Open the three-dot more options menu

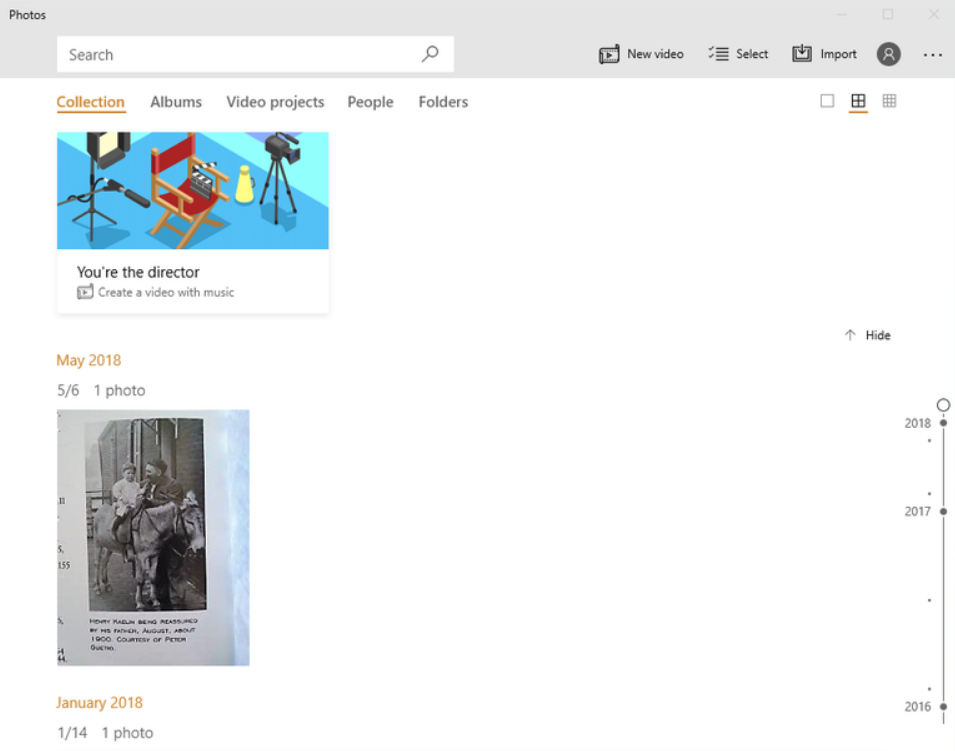932,55
